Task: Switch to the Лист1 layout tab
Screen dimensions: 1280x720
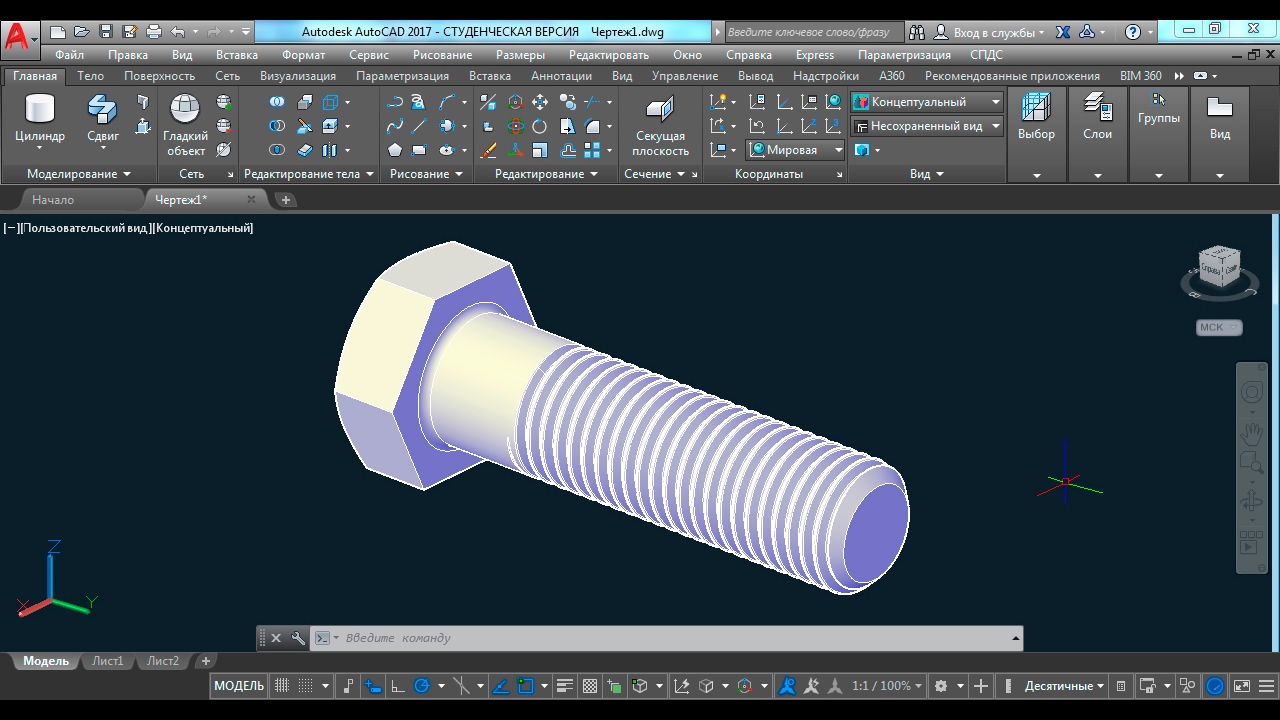Action: point(107,661)
